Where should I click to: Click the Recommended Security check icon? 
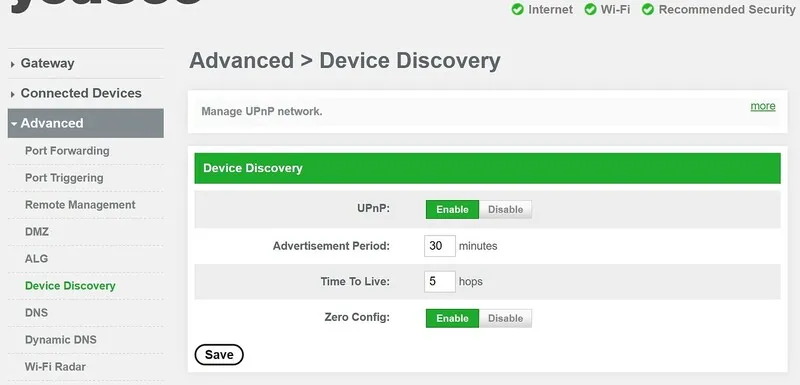point(648,10)
